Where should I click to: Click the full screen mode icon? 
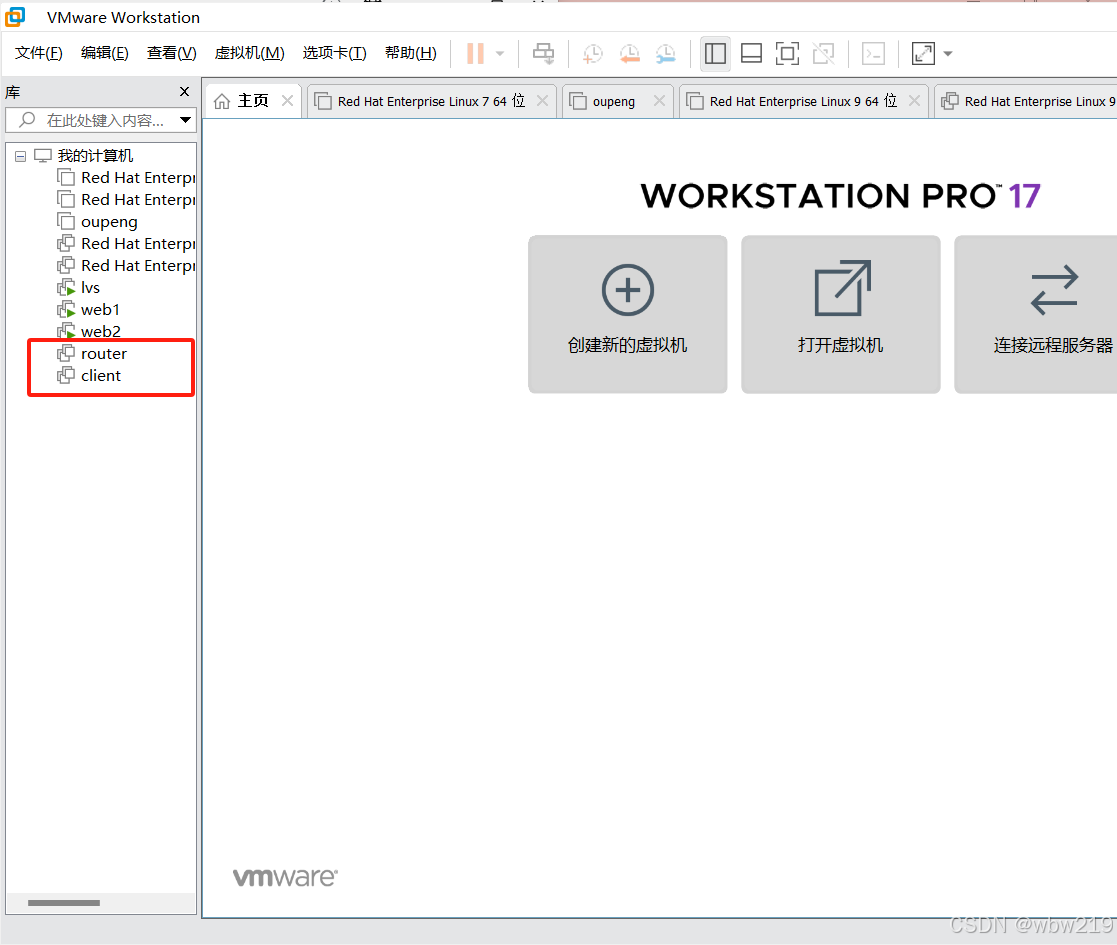pyautogui.click(x=787, y=53)
